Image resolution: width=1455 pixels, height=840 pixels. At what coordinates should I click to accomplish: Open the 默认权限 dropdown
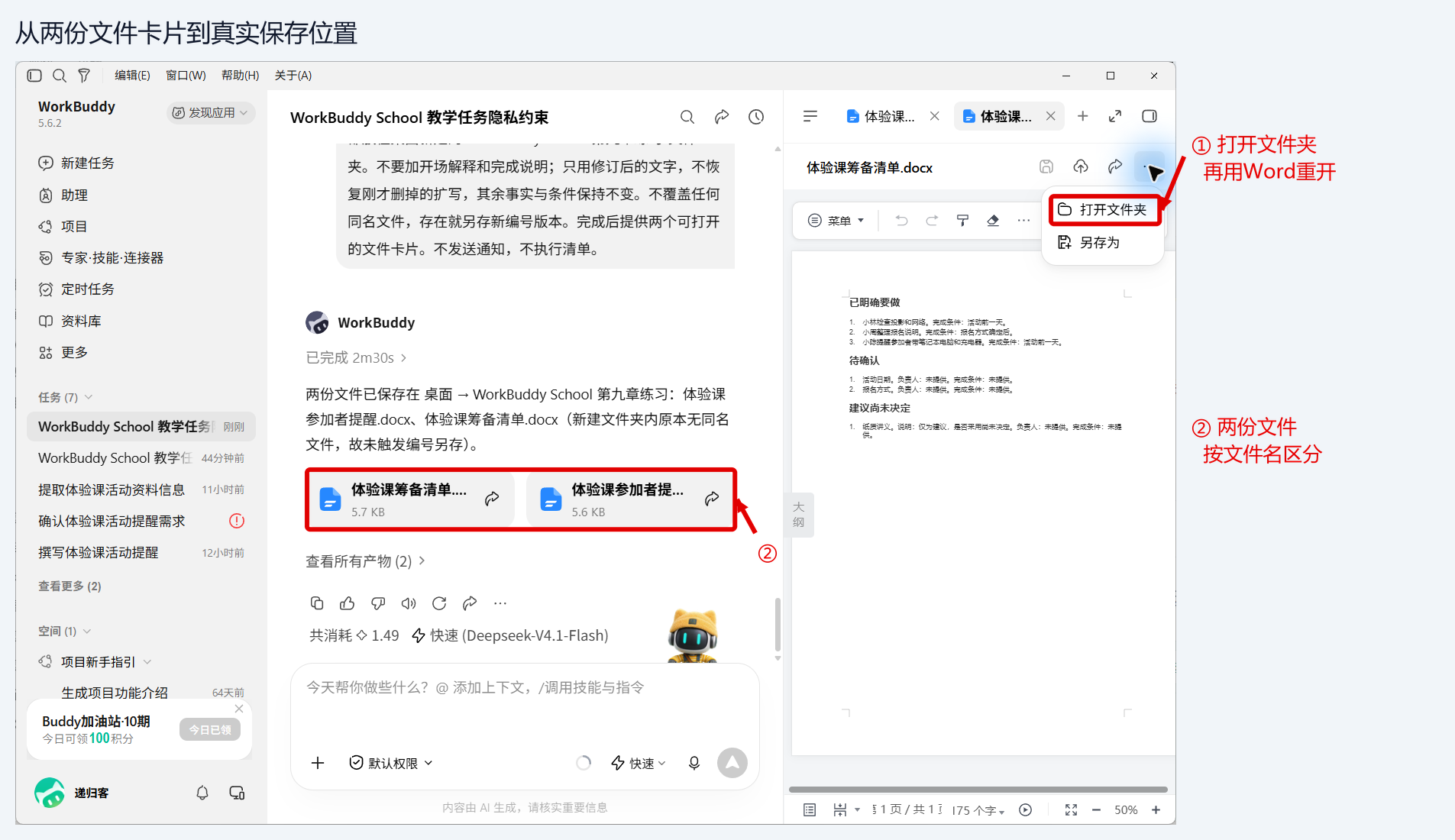391,763
